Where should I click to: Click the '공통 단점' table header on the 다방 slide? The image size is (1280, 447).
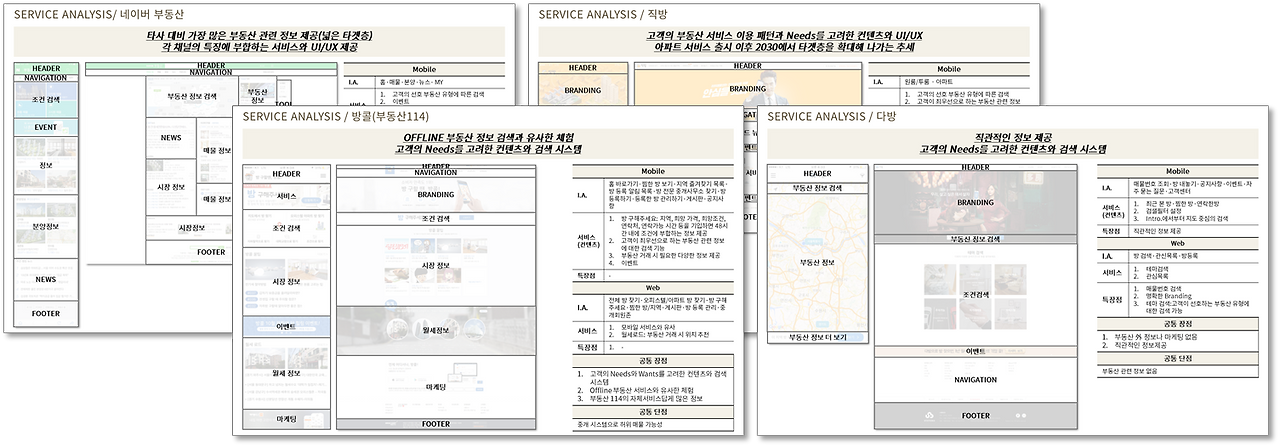1176,358
